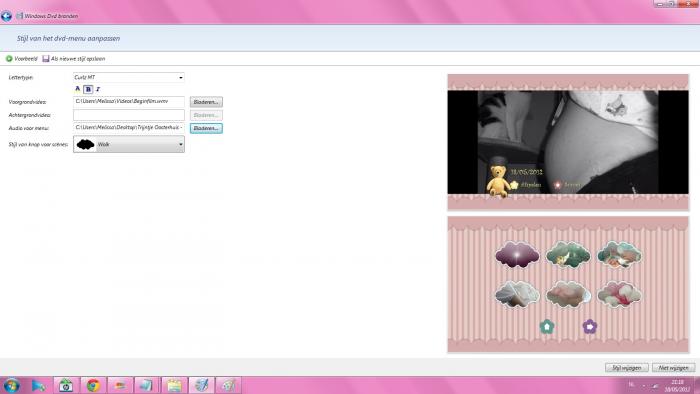This screenshot has width=700, height=394.
Task: Toggle italic I formatting
Action: 98,89
